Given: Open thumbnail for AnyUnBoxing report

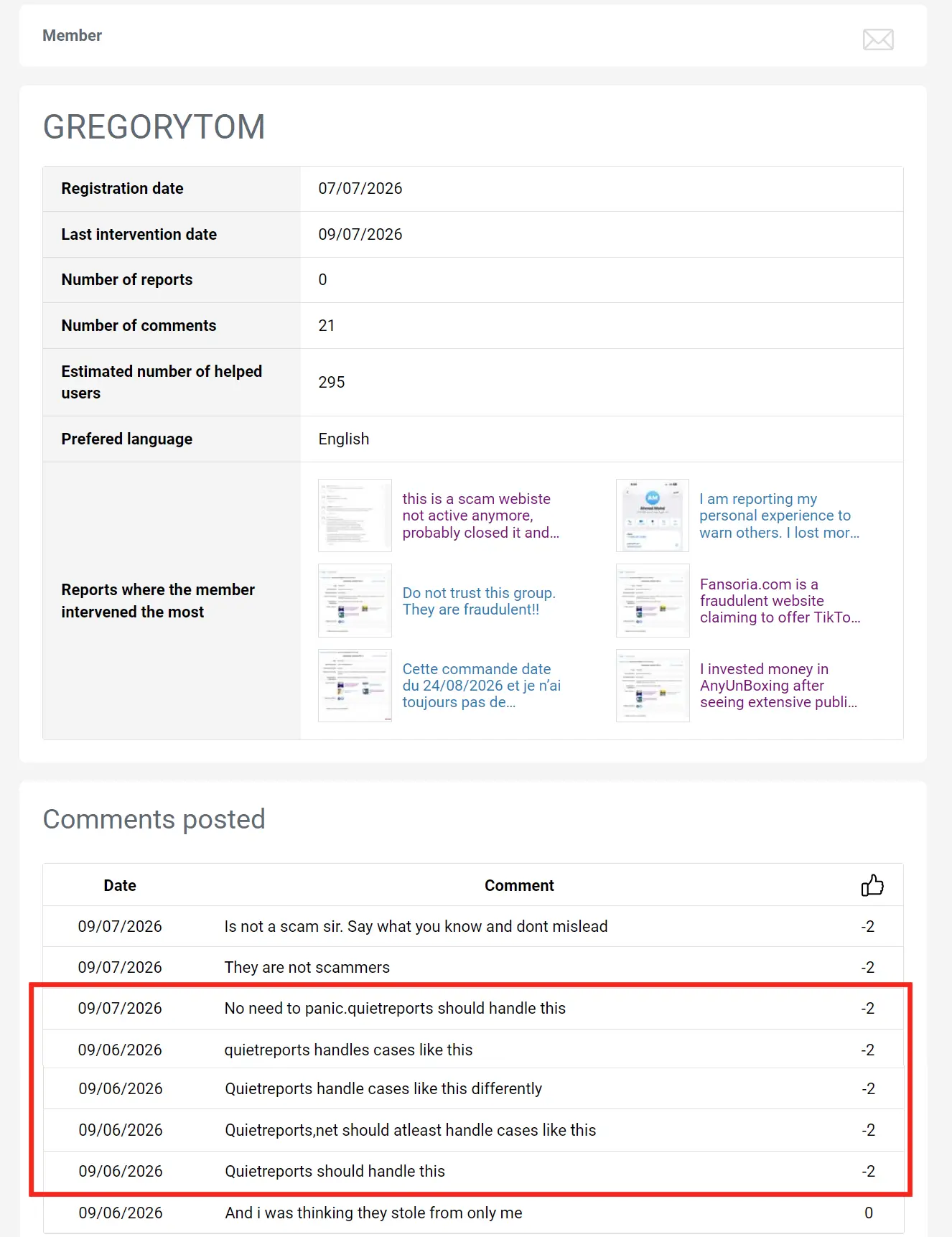Looking at the screenshot, I should tap(653, 686).
